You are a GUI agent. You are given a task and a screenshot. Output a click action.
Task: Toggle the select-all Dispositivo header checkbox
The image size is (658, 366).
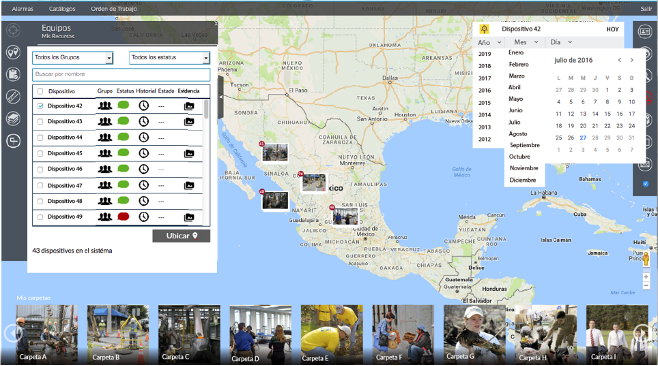[40, 91]
